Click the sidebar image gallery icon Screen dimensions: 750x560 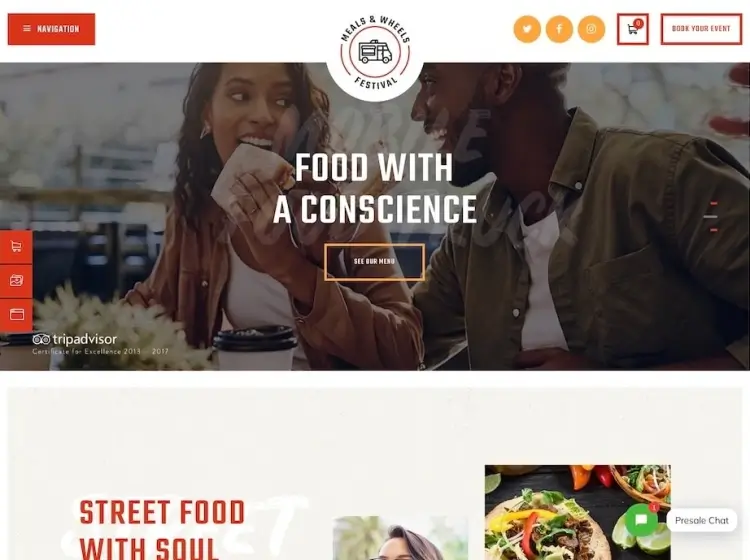click(16, 281)
